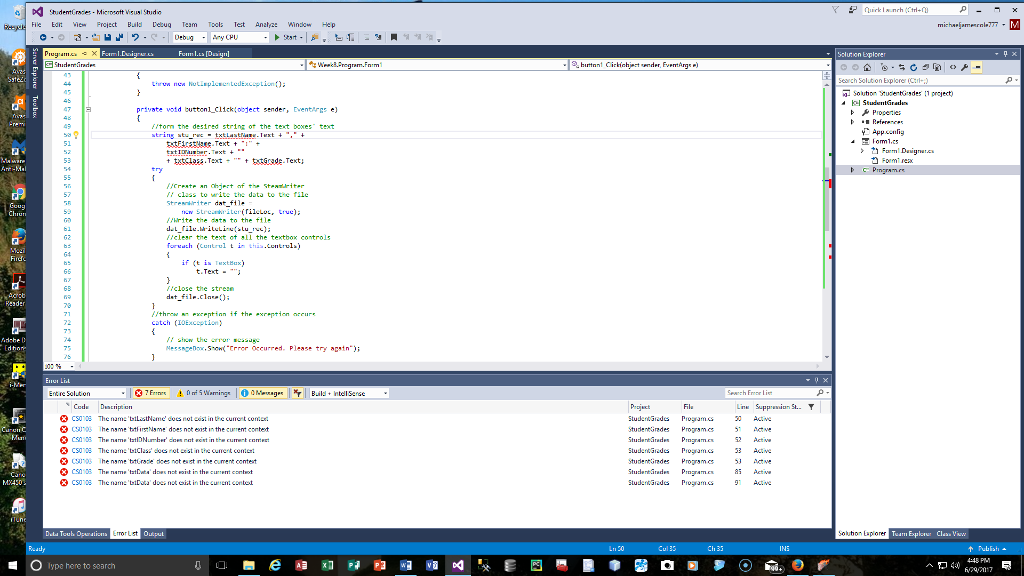The width and height of the screenshot is (1024, 576).
Task: Click the bookmark icon in the toolbar
Action: tap(395, 37)
